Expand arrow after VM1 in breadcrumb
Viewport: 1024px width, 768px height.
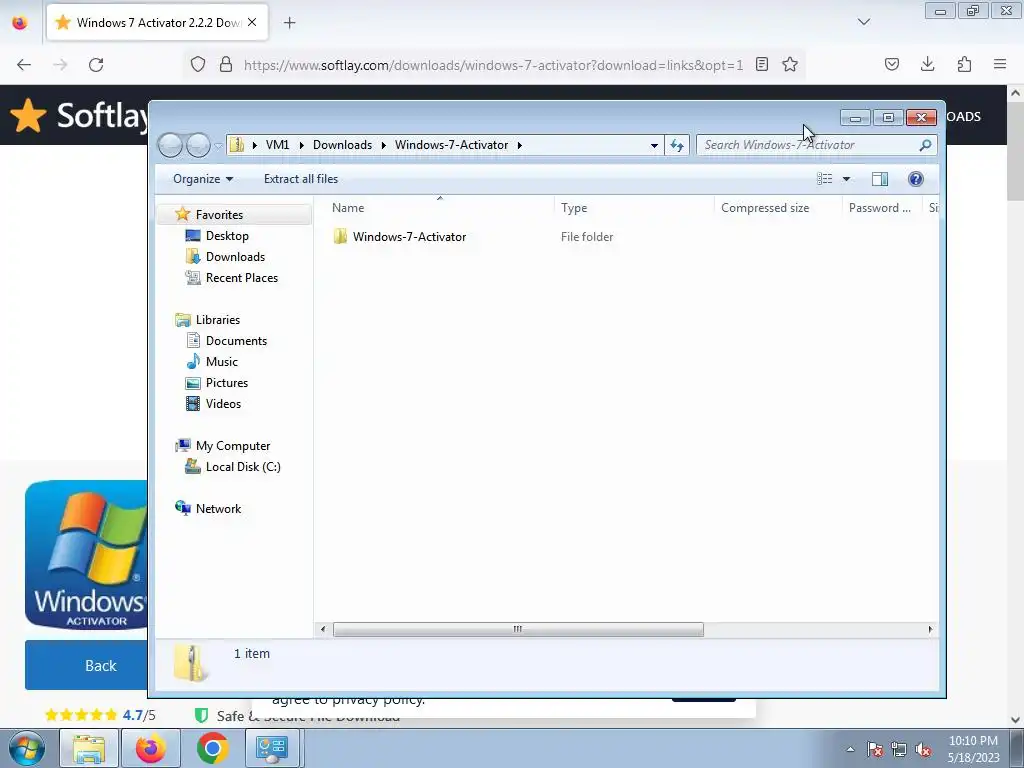[301, 145]
